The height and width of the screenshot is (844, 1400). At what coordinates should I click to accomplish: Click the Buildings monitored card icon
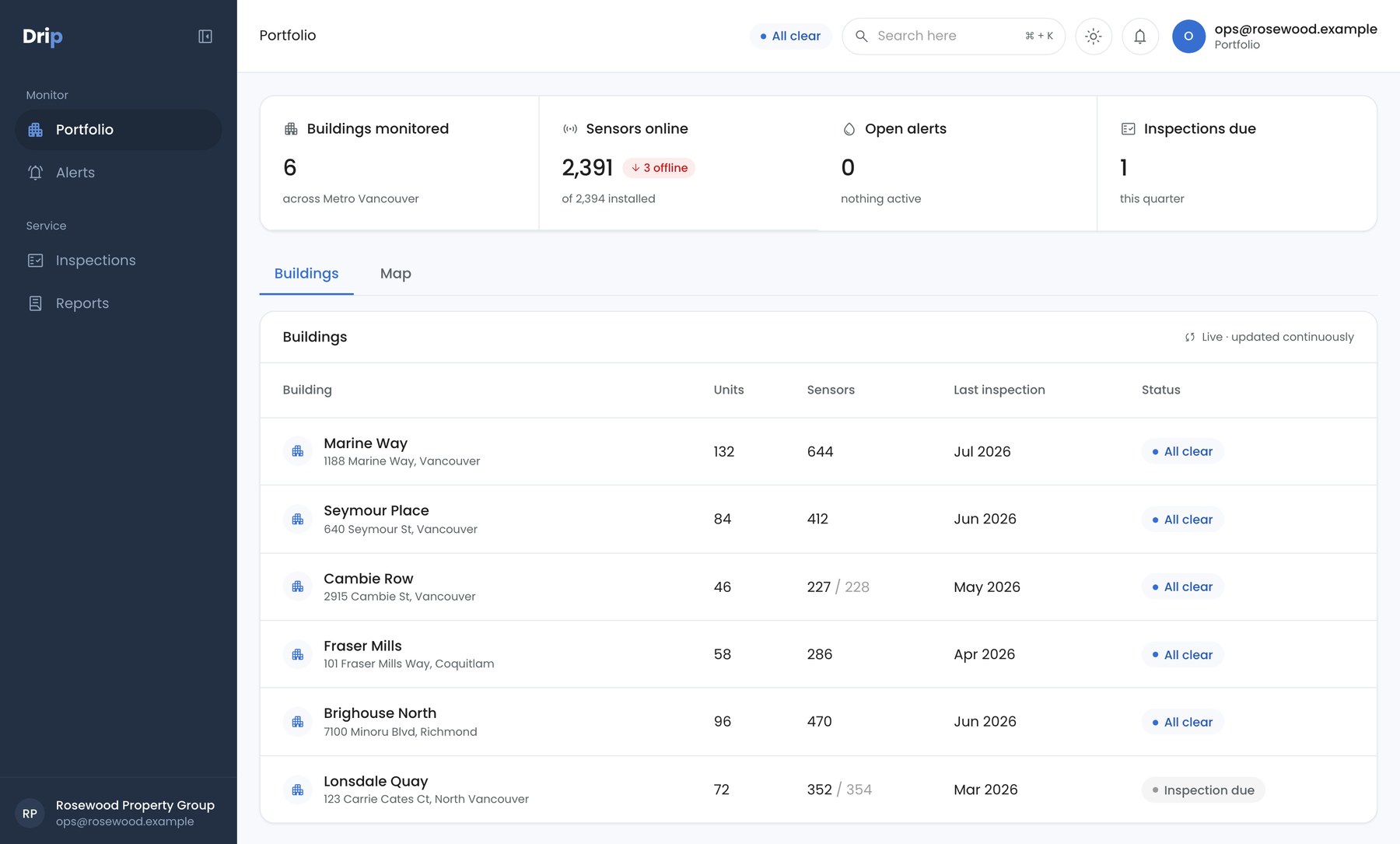tap(291, 129)
